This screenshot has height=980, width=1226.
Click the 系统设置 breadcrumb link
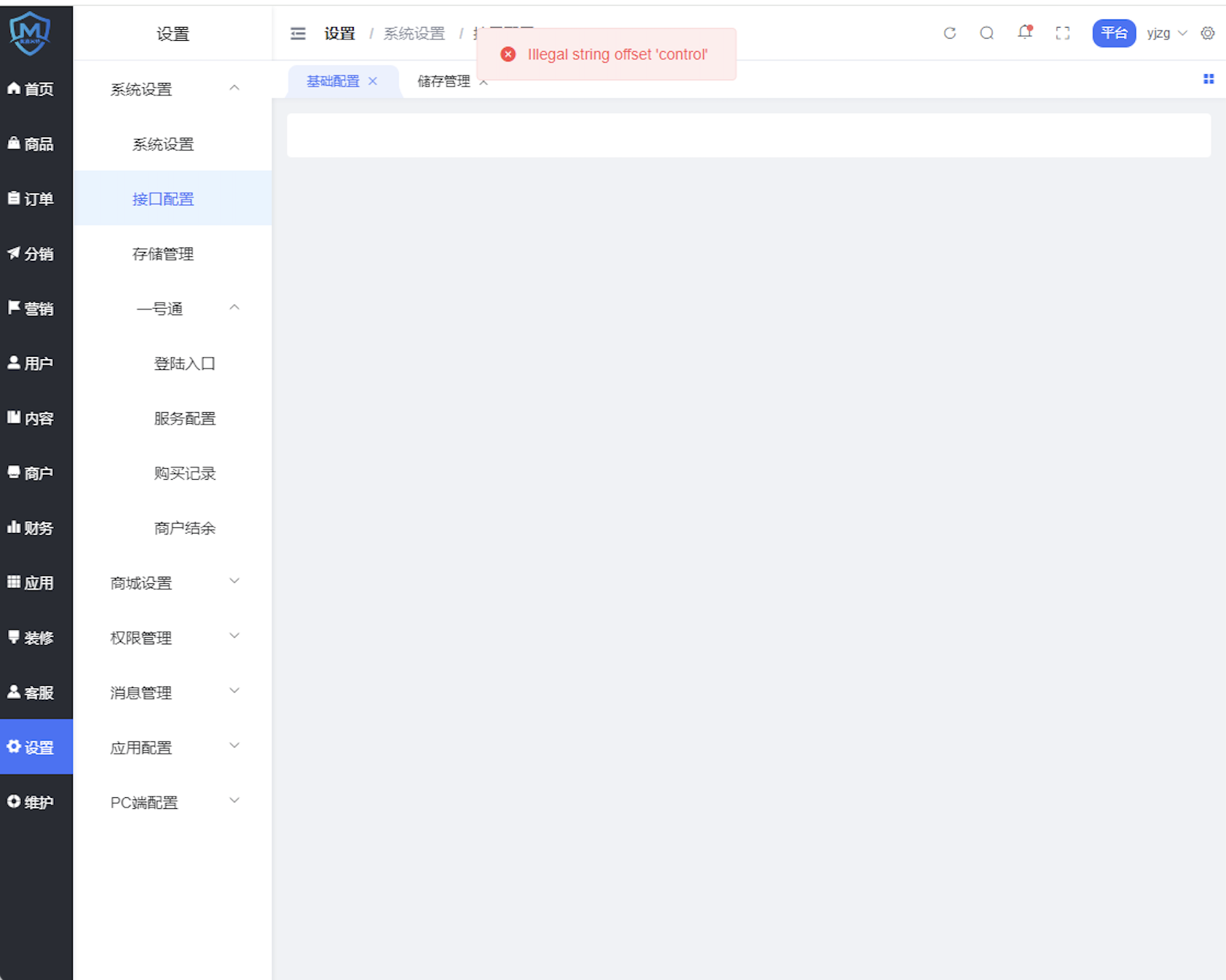(x=414, y=33)
